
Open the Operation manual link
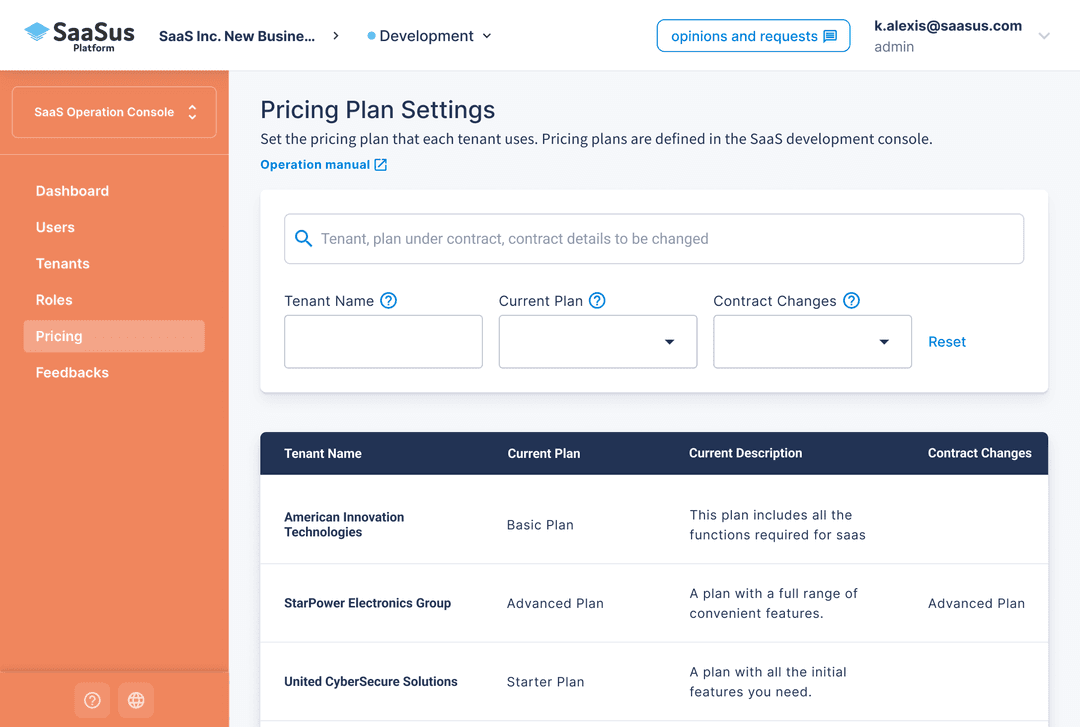coord(315,163)
